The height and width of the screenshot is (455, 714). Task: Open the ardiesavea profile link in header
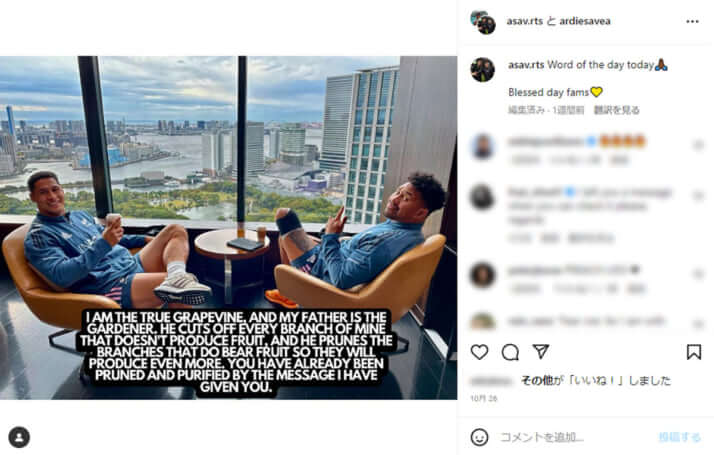pyautogui.click(x=585, y=21)
